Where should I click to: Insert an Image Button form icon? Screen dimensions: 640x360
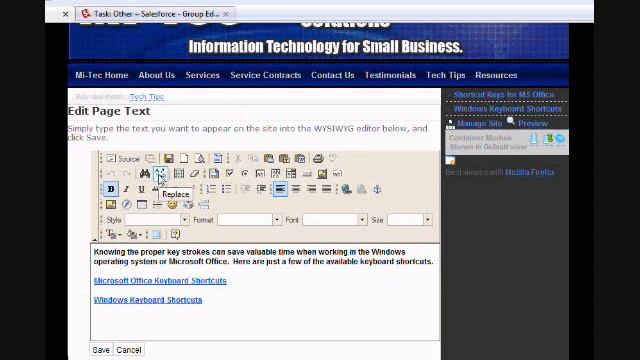coord(322,173)
